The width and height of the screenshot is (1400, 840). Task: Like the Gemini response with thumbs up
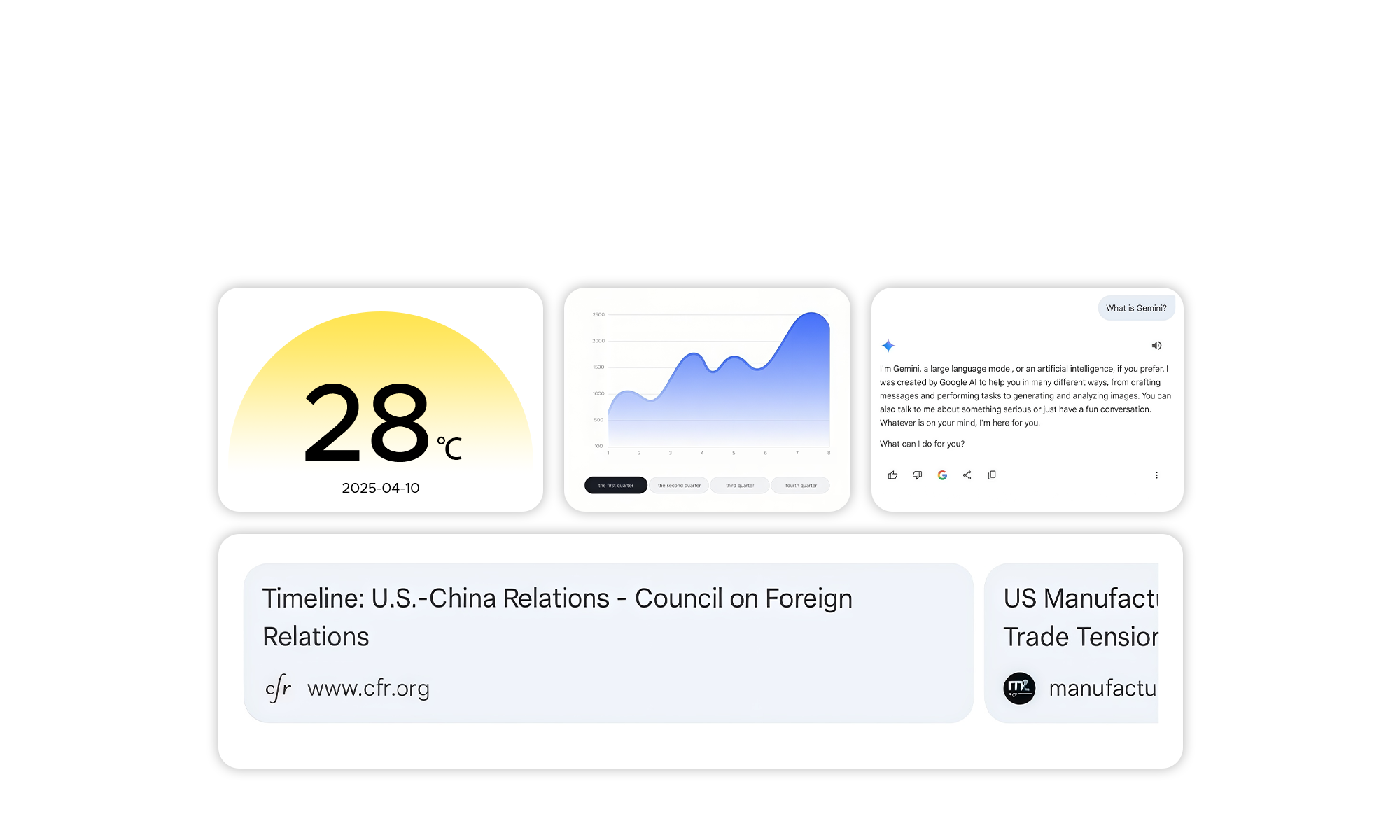pos(892,475)
